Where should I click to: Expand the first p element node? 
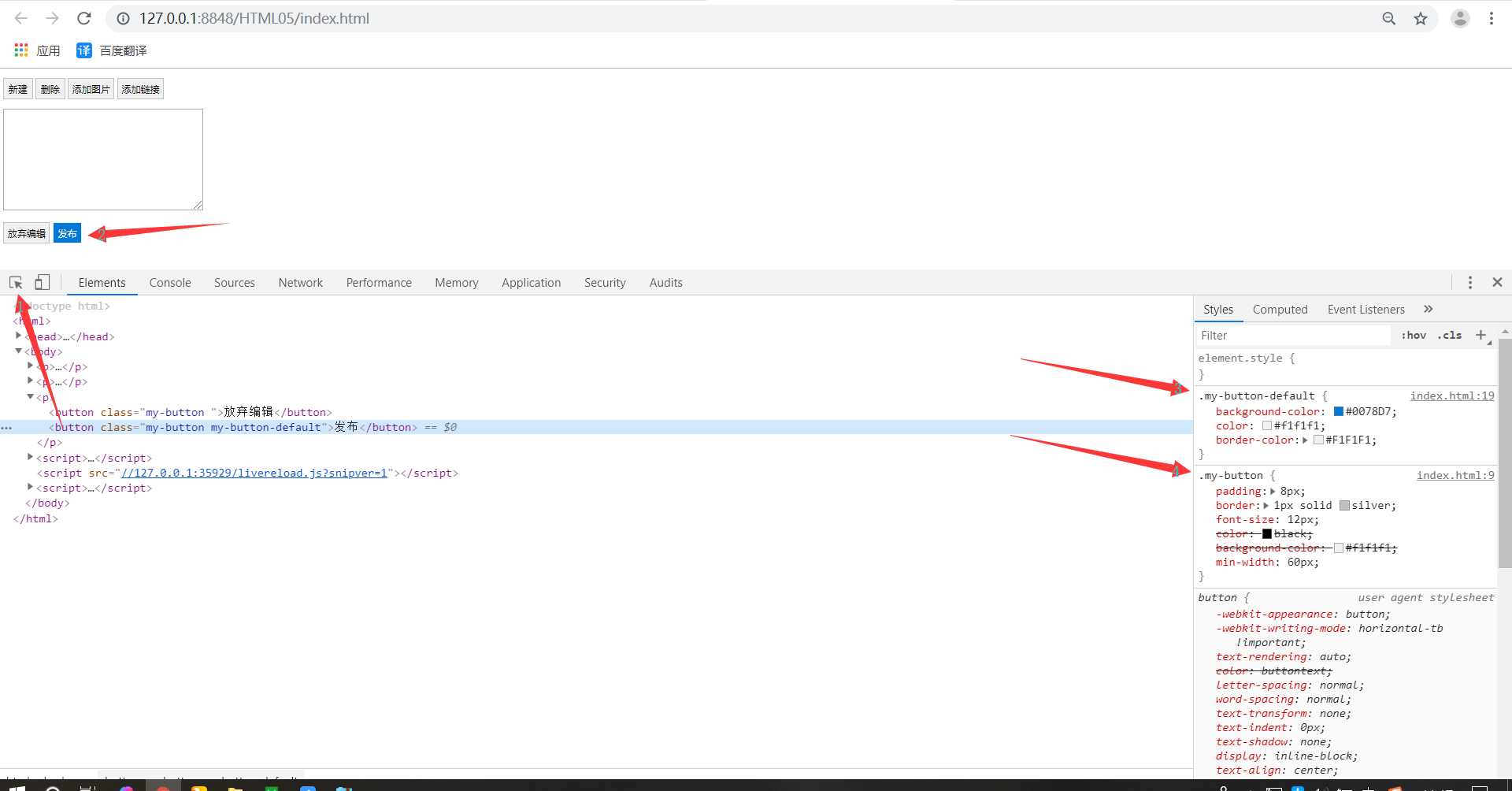[31, 366]
